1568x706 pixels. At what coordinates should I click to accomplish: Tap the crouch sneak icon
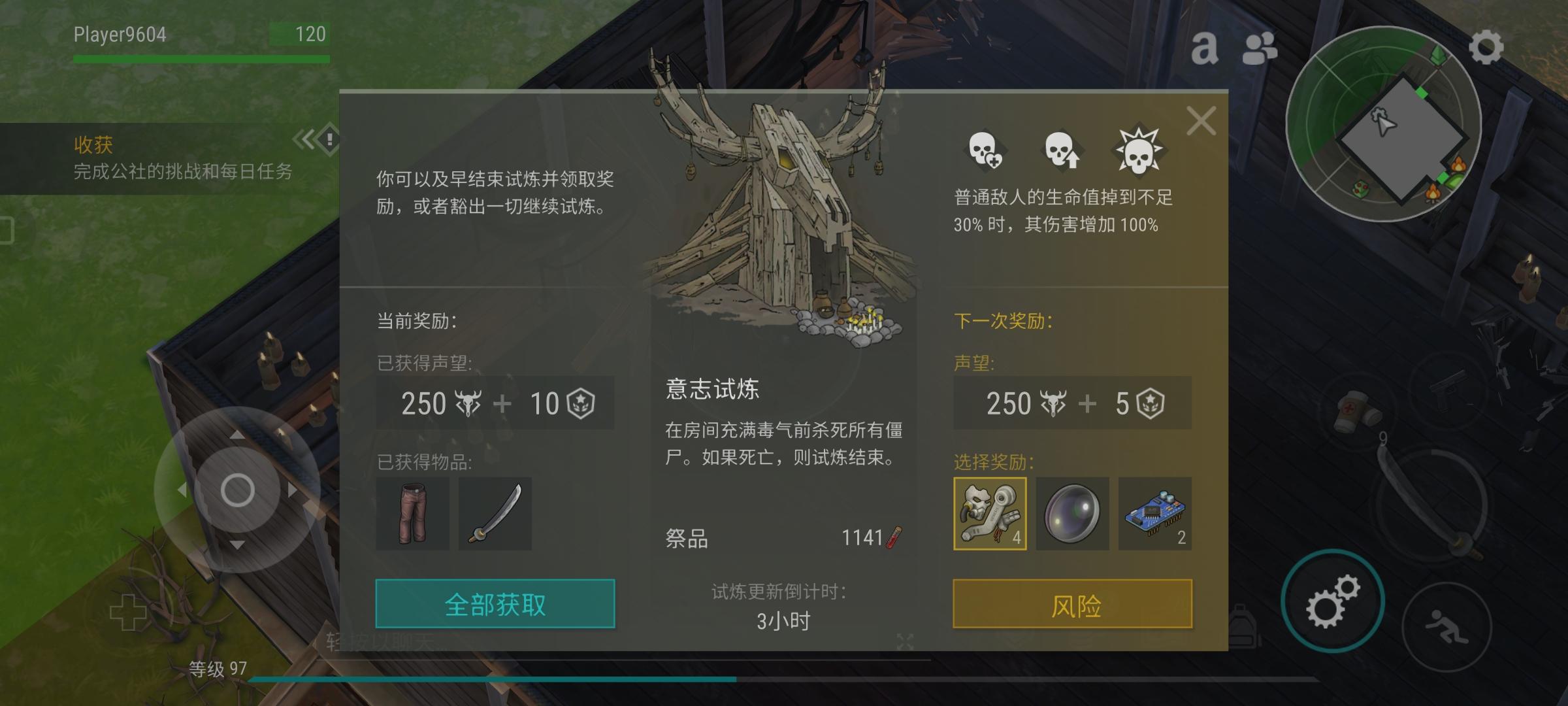coord(1446,627)
